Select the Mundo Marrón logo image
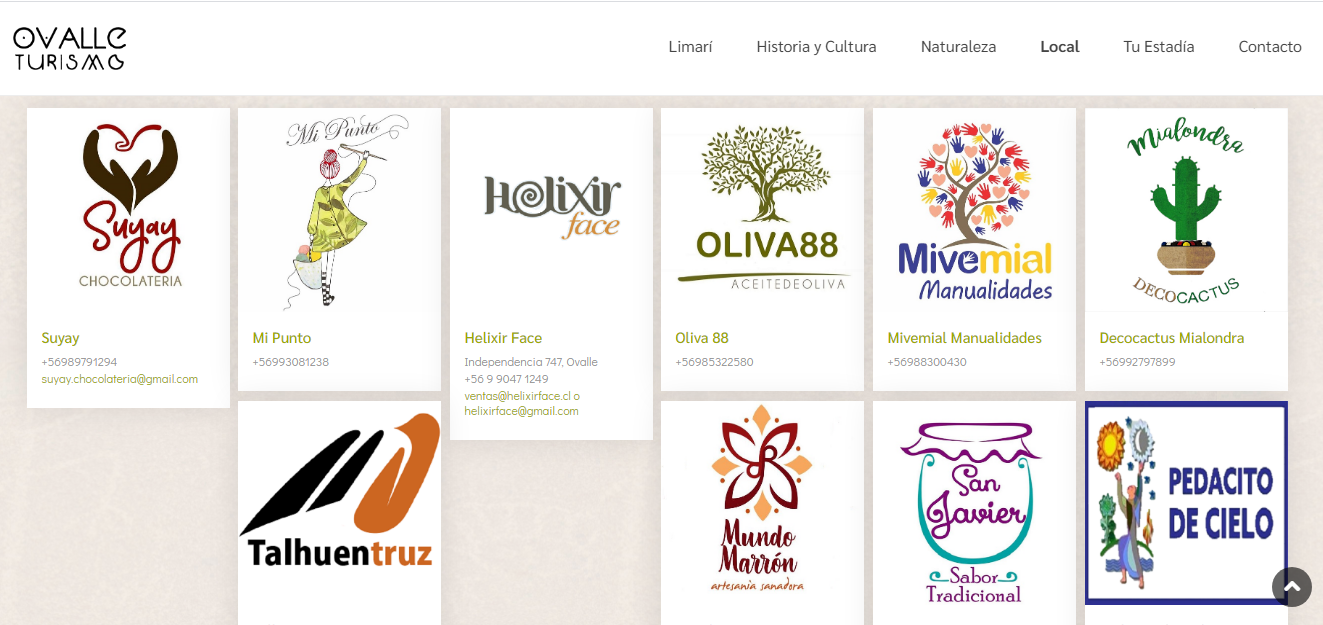 tap(762, 503)
